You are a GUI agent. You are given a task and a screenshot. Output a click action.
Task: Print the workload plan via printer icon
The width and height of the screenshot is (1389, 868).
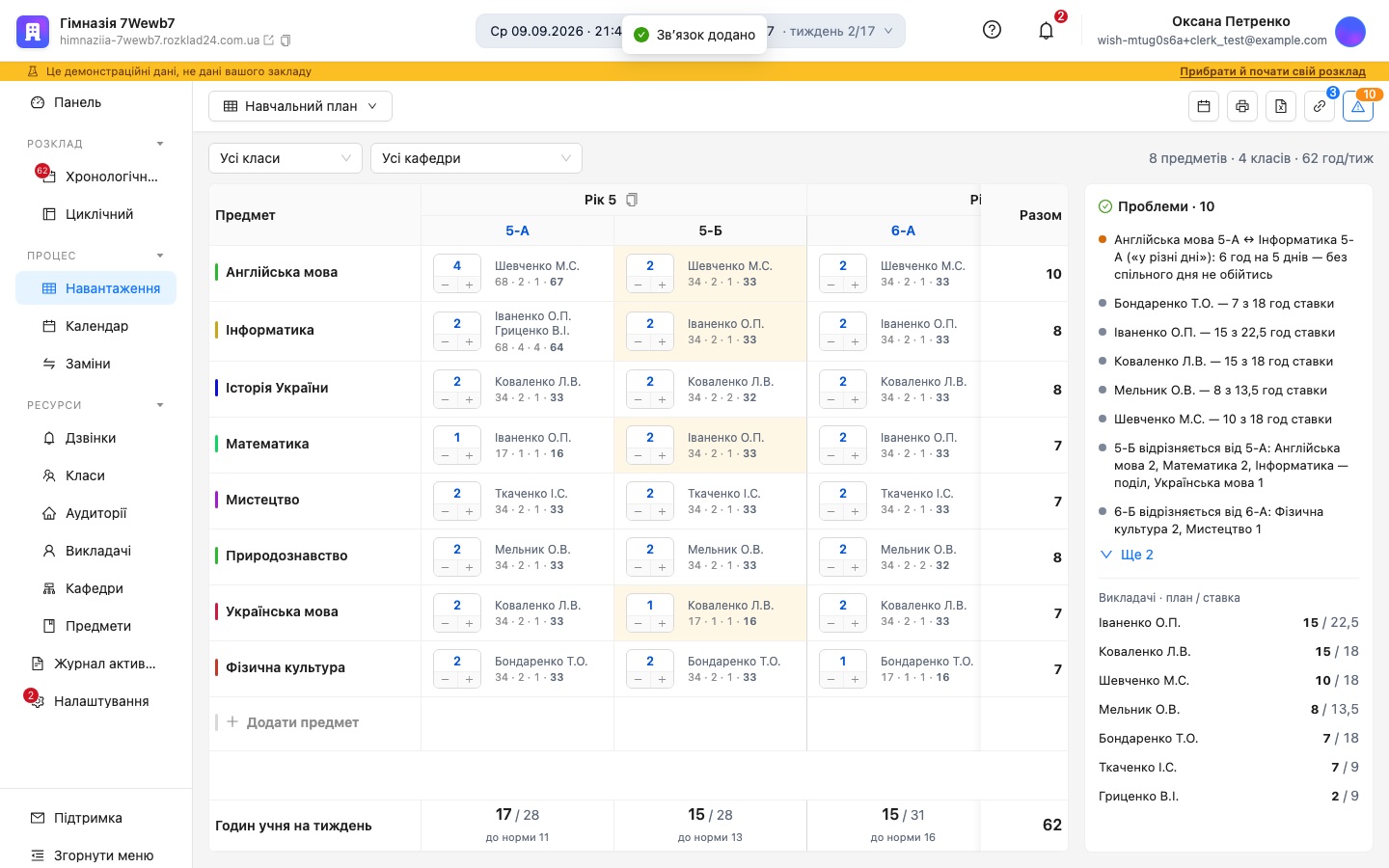[x=1242, y=106]
